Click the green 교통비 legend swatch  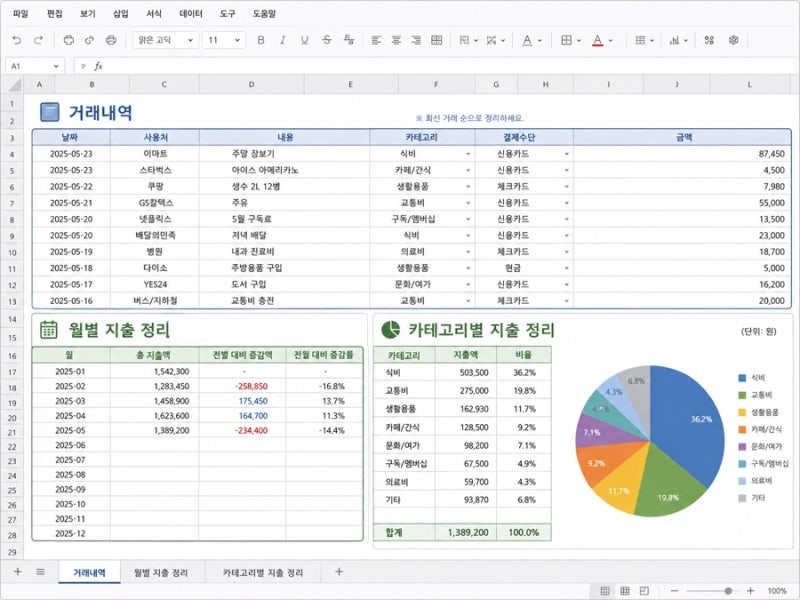742,395
